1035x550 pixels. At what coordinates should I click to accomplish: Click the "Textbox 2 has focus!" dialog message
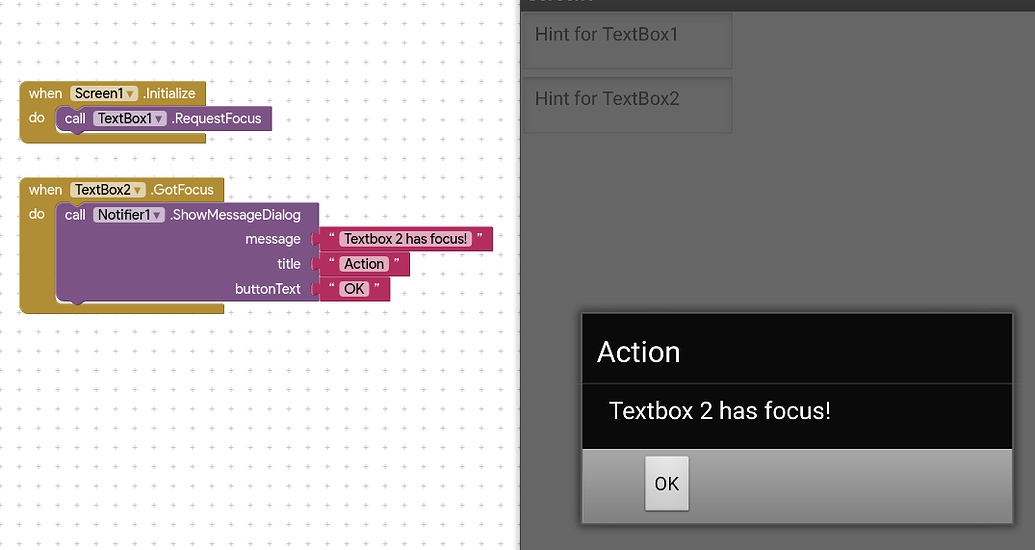(720, 411)
